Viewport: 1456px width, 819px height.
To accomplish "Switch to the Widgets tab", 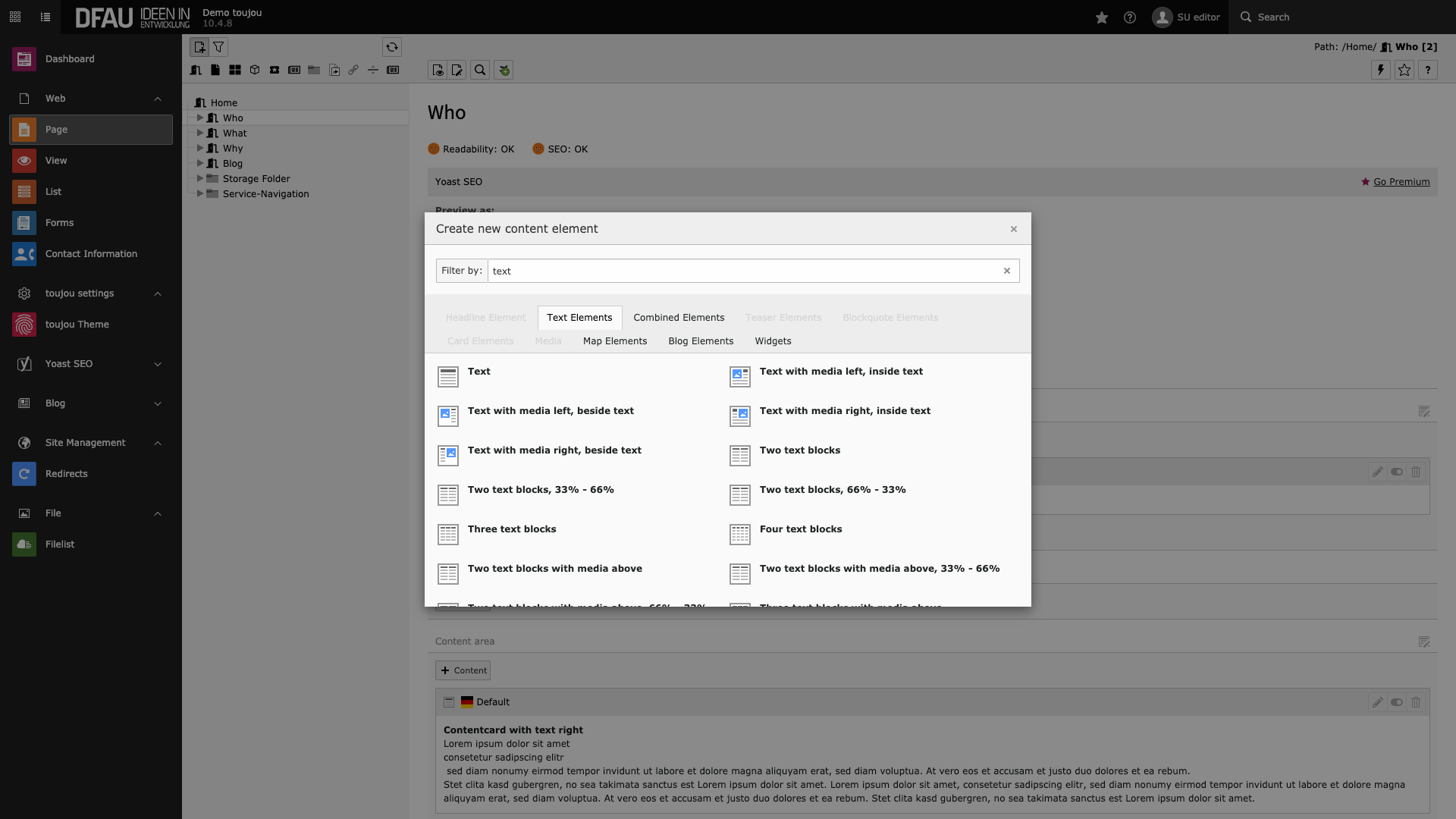I will click(773, 341).
